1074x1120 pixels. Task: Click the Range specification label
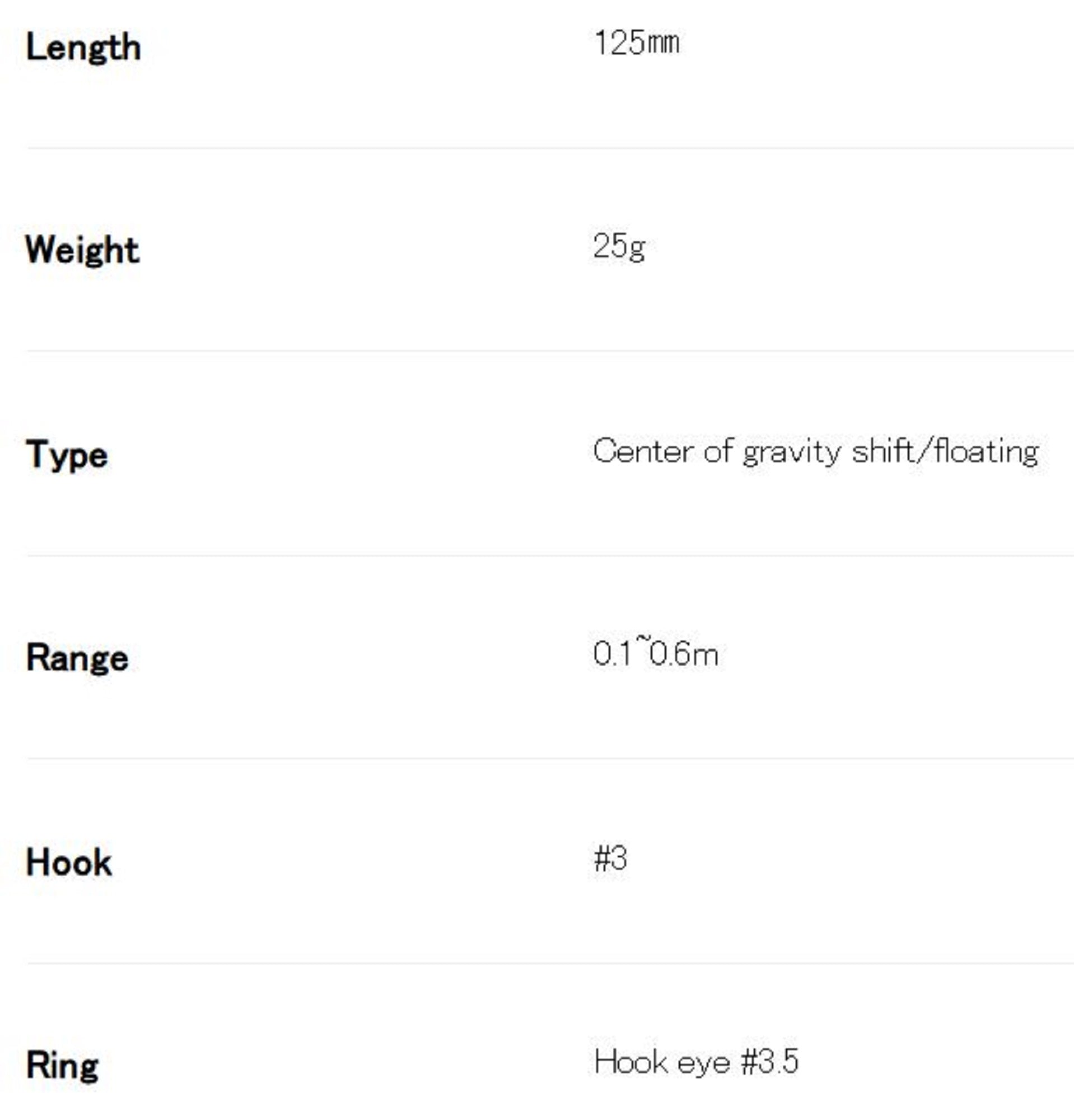pos(77,657)
